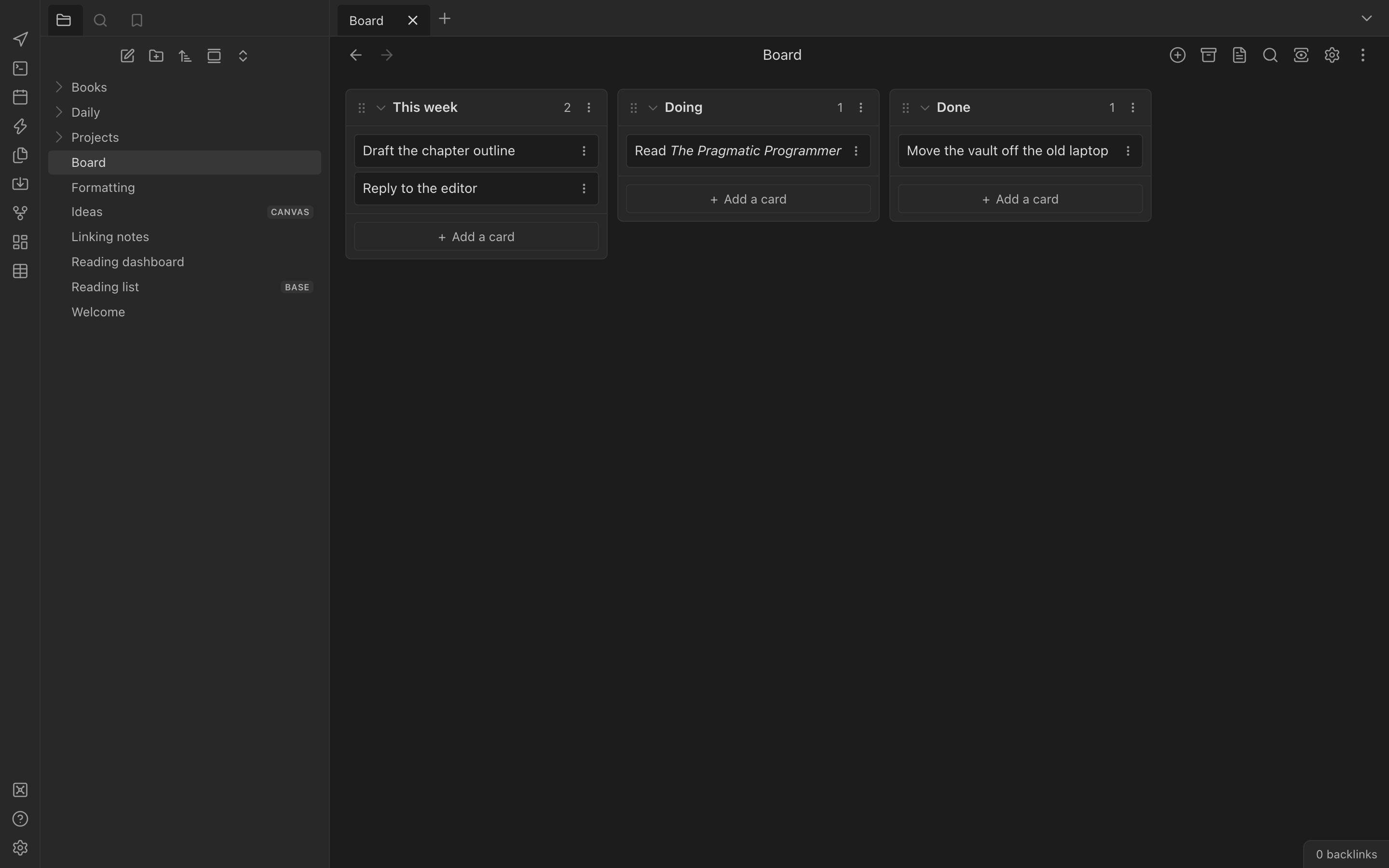The image size is (1389, 868).
Task: Navigate forward with the right arrow
Action: click(x=387, y=55)
